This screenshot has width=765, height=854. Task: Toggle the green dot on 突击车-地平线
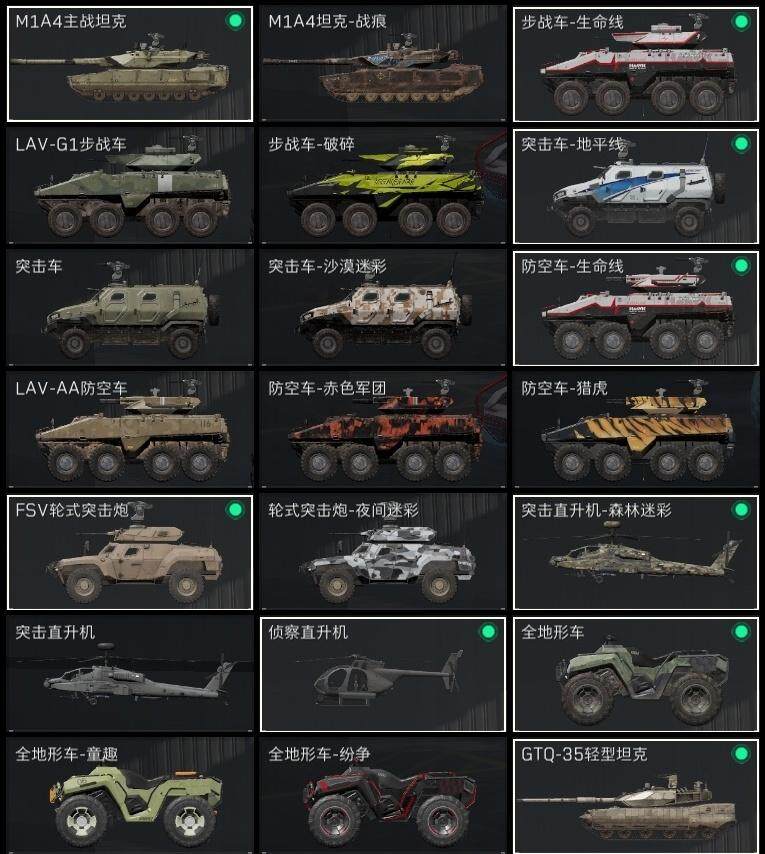[x=741, y=144]
